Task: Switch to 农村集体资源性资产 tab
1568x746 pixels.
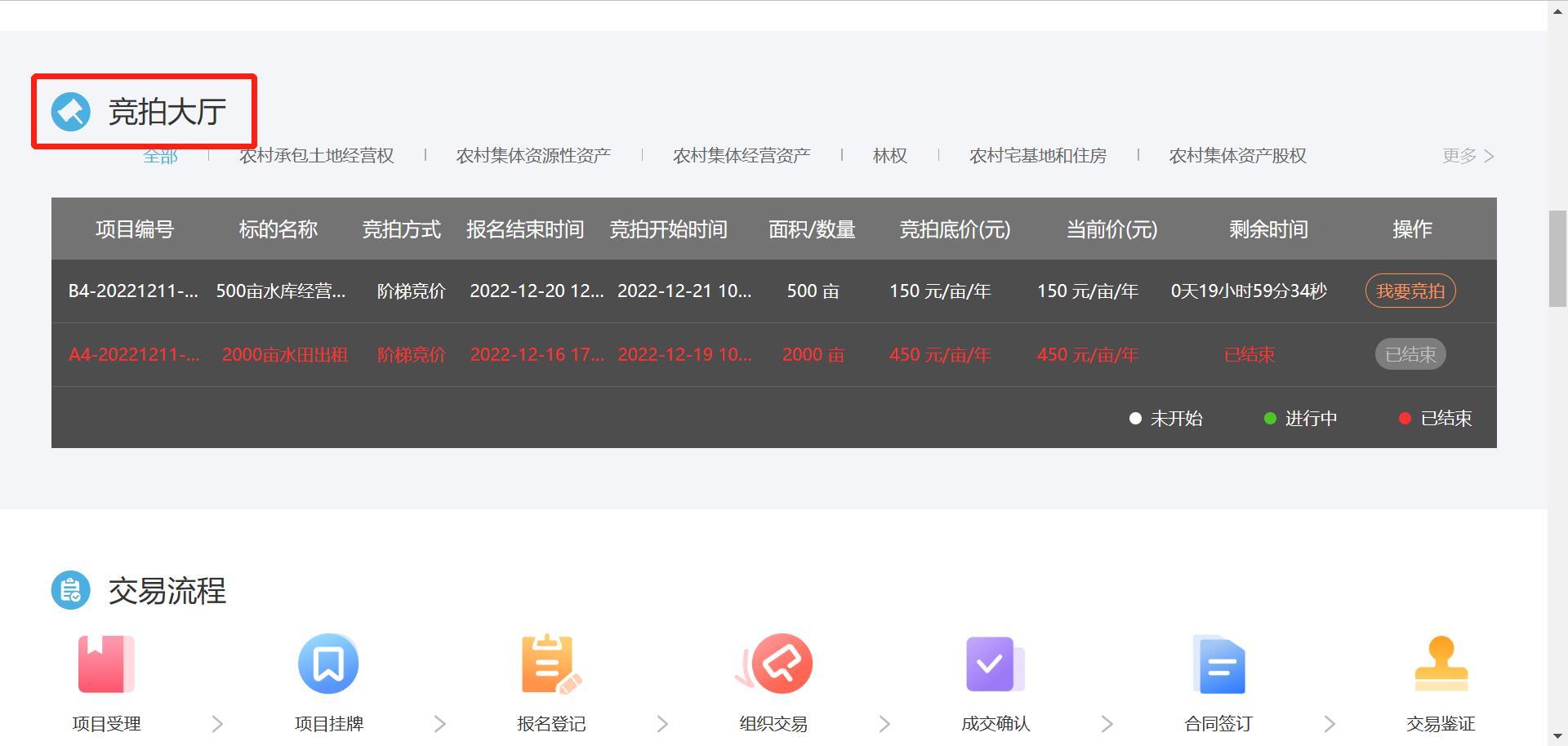Action: click(533, 156)
